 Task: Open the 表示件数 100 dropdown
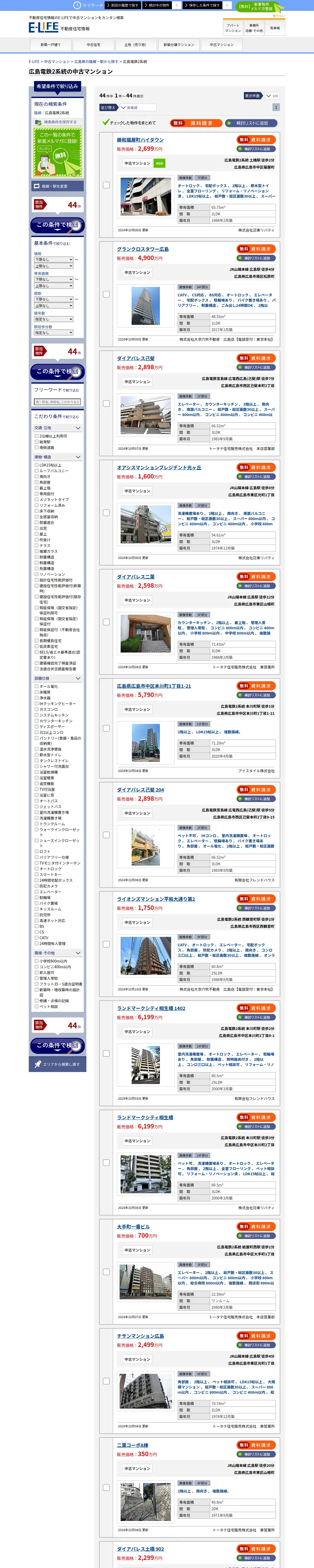[x=272, y=96]
